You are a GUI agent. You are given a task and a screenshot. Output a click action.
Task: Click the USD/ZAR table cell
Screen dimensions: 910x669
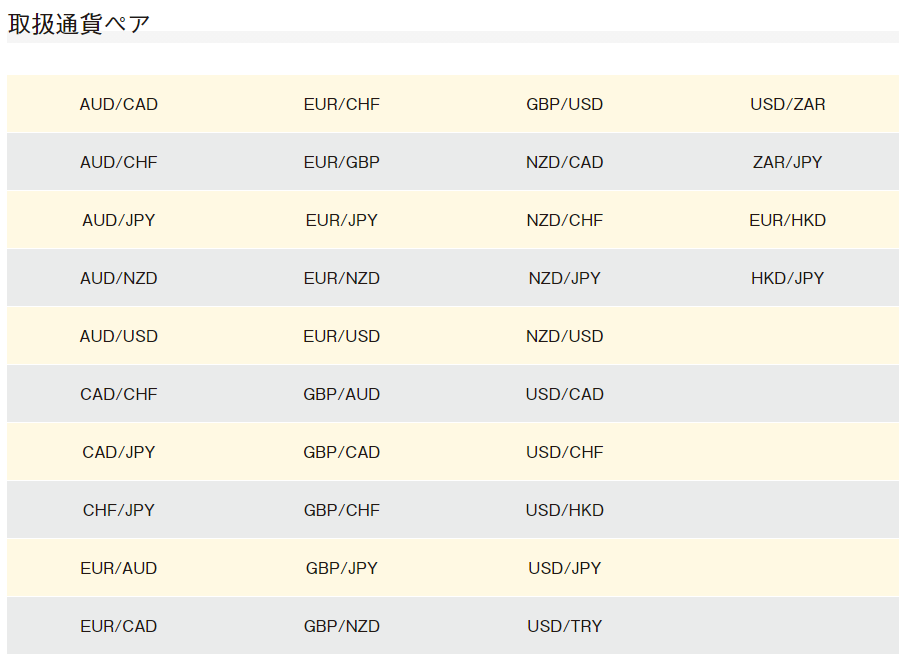[x=787, y=104]
